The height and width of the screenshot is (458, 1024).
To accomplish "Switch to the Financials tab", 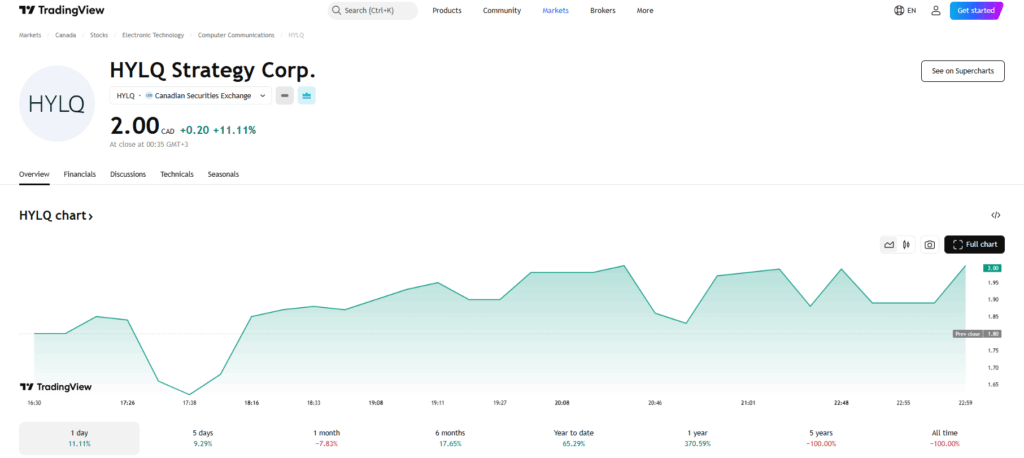I will (x=80, y=174).
